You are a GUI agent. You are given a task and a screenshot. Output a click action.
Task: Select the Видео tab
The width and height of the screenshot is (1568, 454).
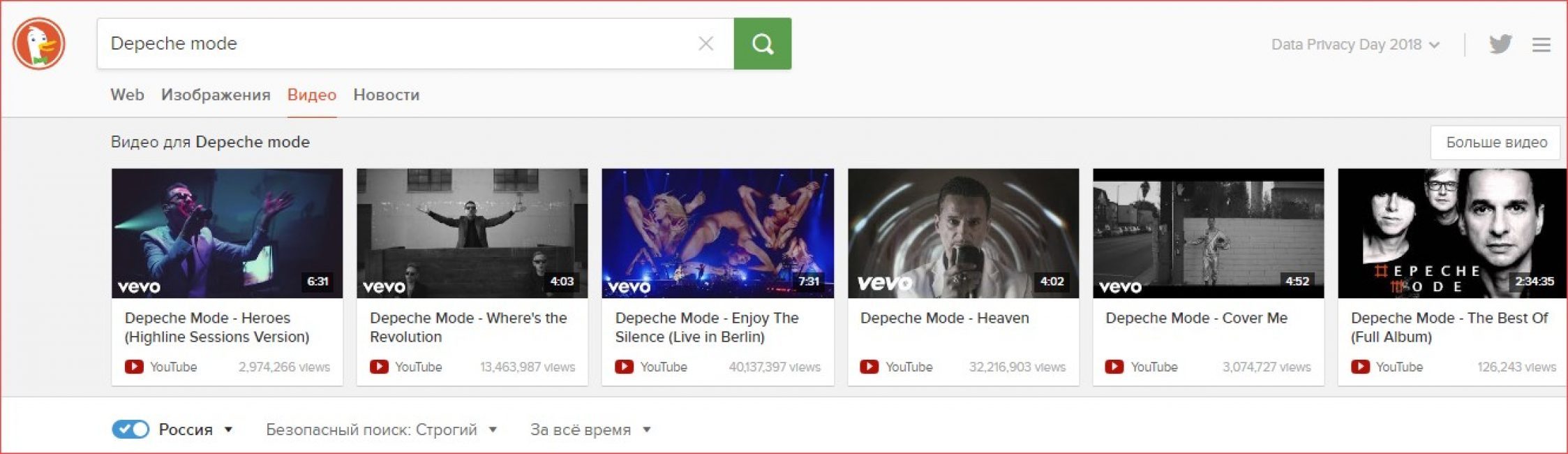312,95
